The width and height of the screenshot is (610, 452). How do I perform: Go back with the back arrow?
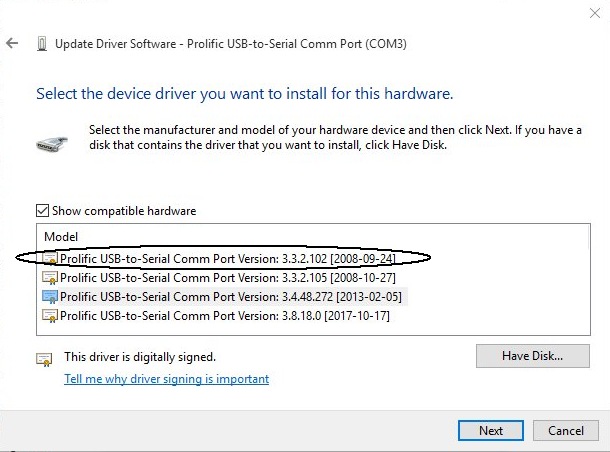(x=12, y=43)
